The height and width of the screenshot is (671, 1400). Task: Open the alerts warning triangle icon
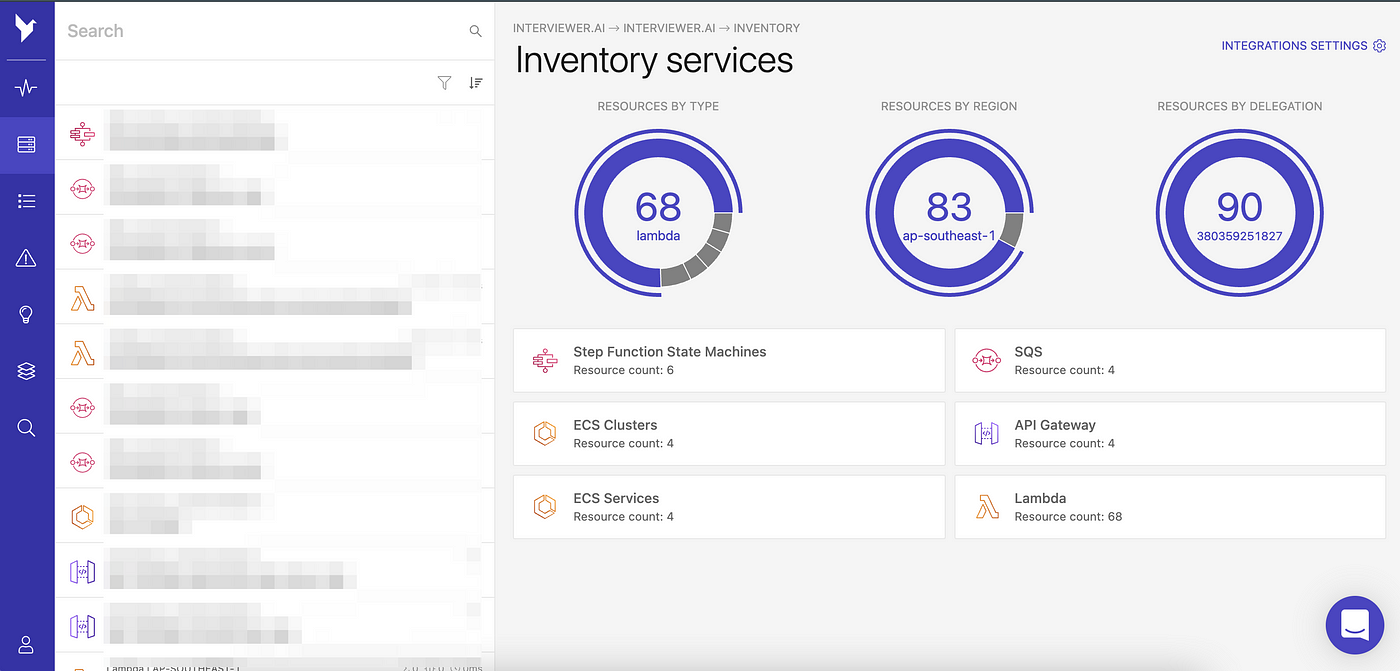click(26, 258)
